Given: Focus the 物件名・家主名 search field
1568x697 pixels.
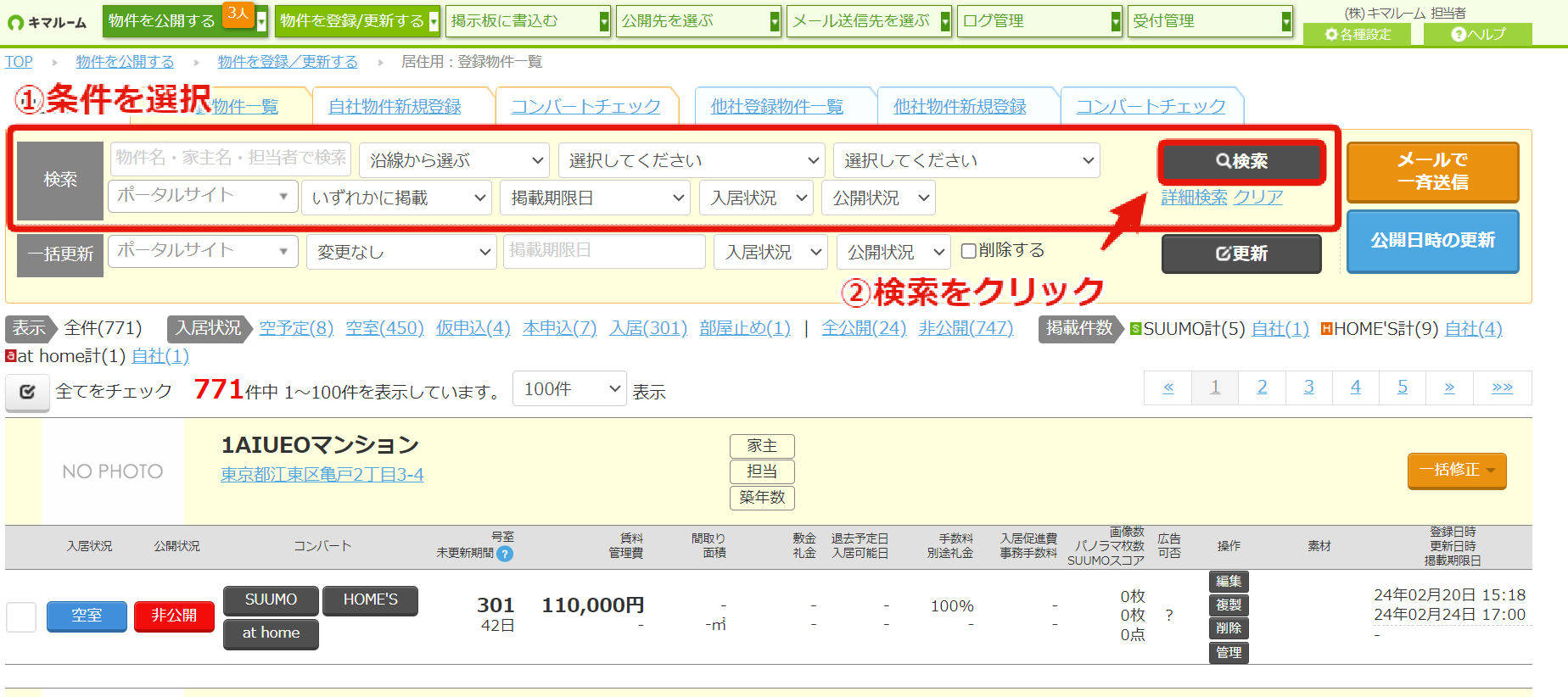Looking at the screenshot, I should tap(230, 158).
